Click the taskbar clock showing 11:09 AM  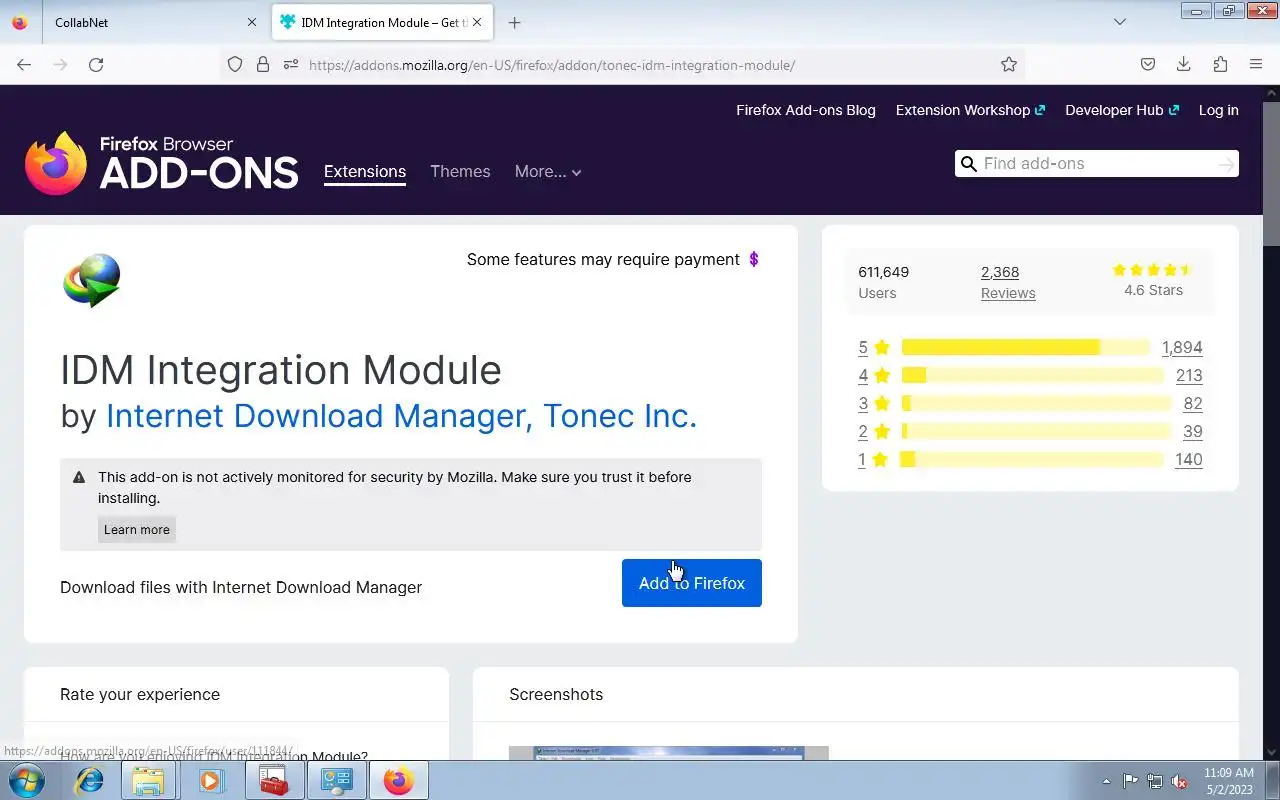1229,781
